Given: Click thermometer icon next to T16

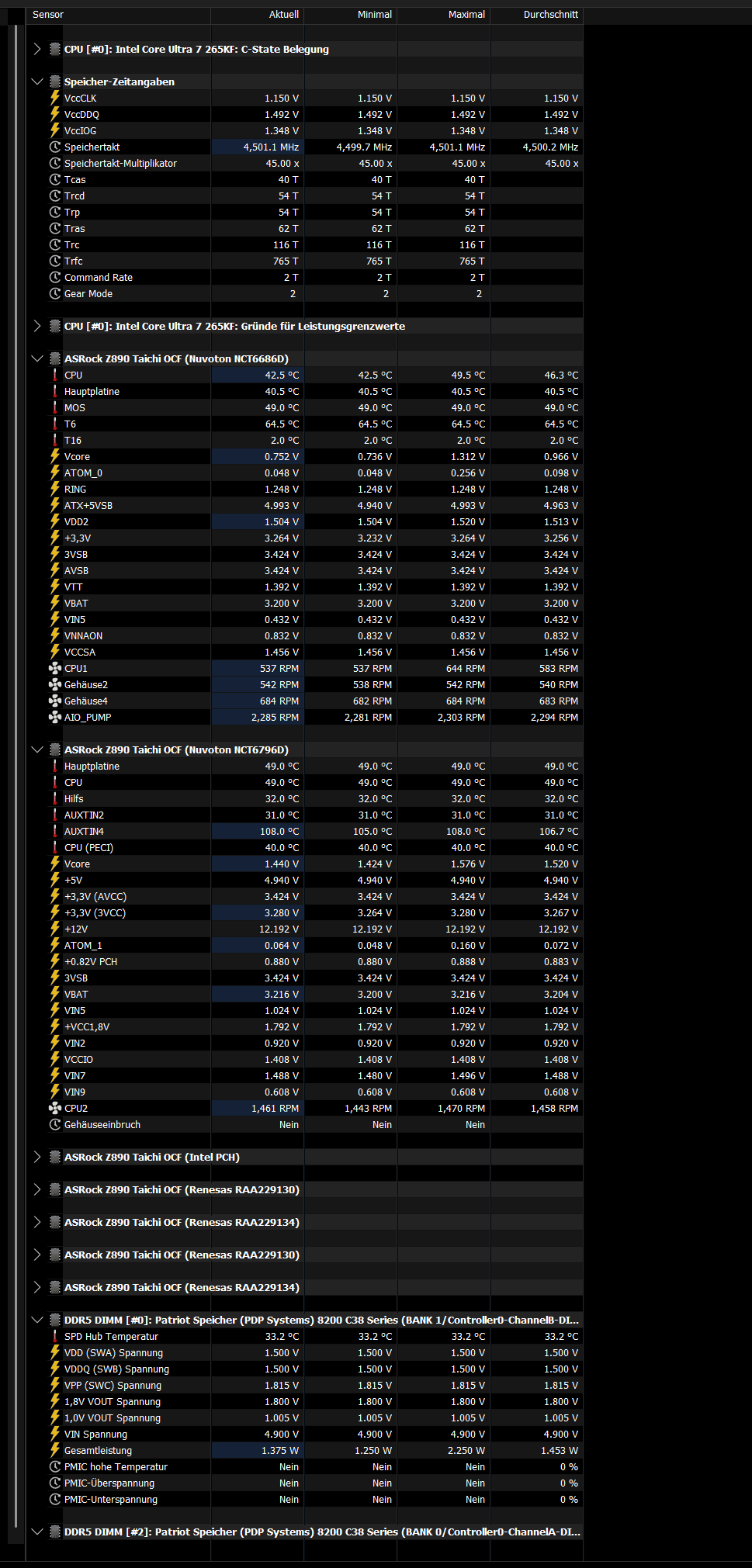Looking at the screenshot, I should tap(55, 440).
